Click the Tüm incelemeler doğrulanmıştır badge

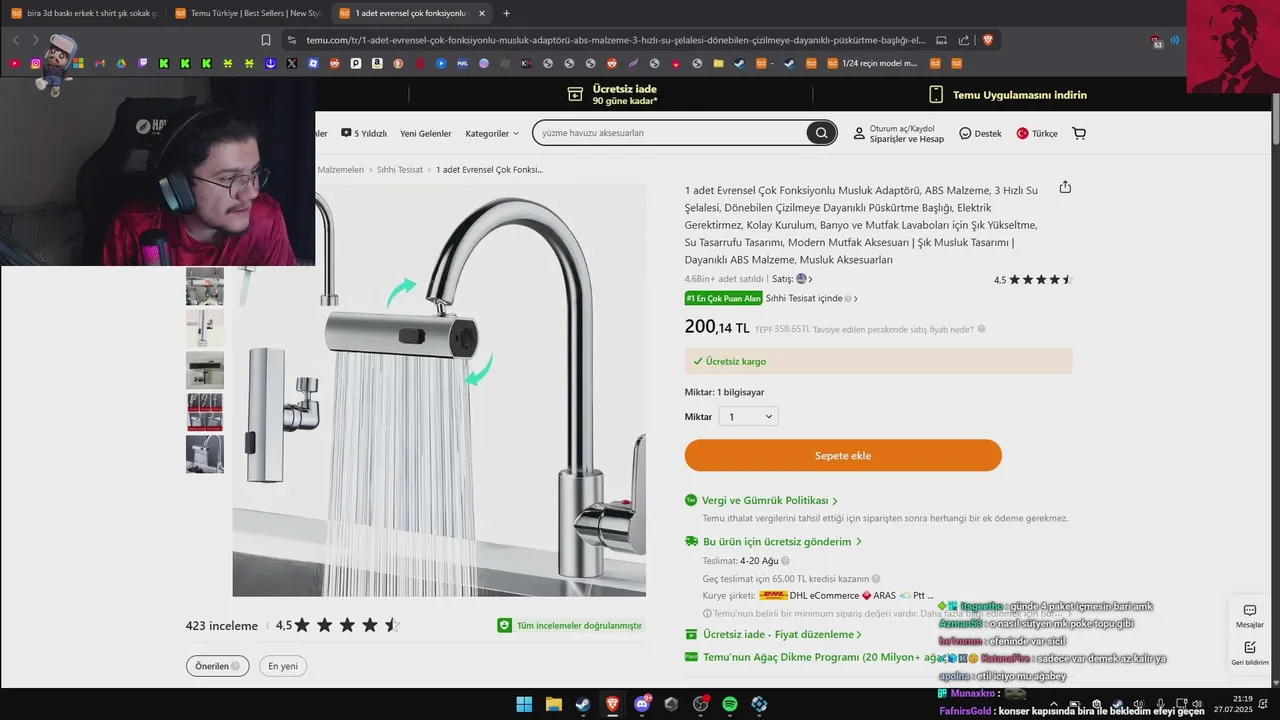pyautogui.click(x=570, y=625)
